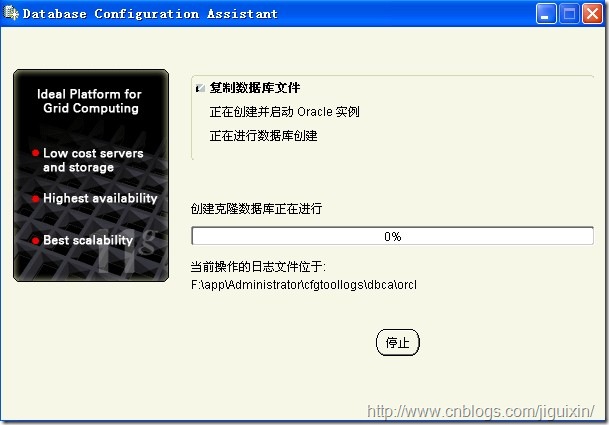Click the 11g logo in banner

click(126, 251)
